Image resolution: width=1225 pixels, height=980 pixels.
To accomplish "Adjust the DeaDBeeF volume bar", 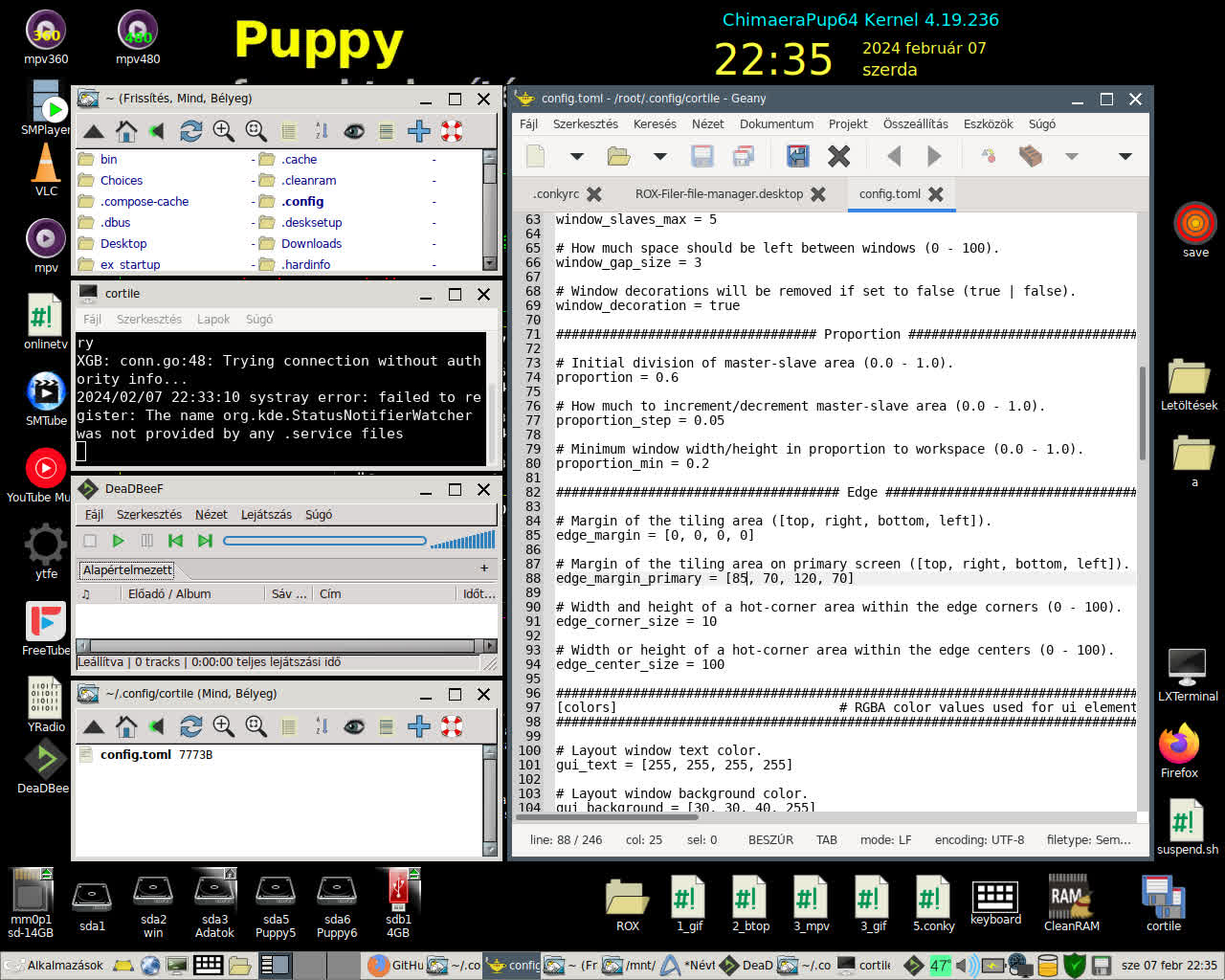I will [463, 541].
